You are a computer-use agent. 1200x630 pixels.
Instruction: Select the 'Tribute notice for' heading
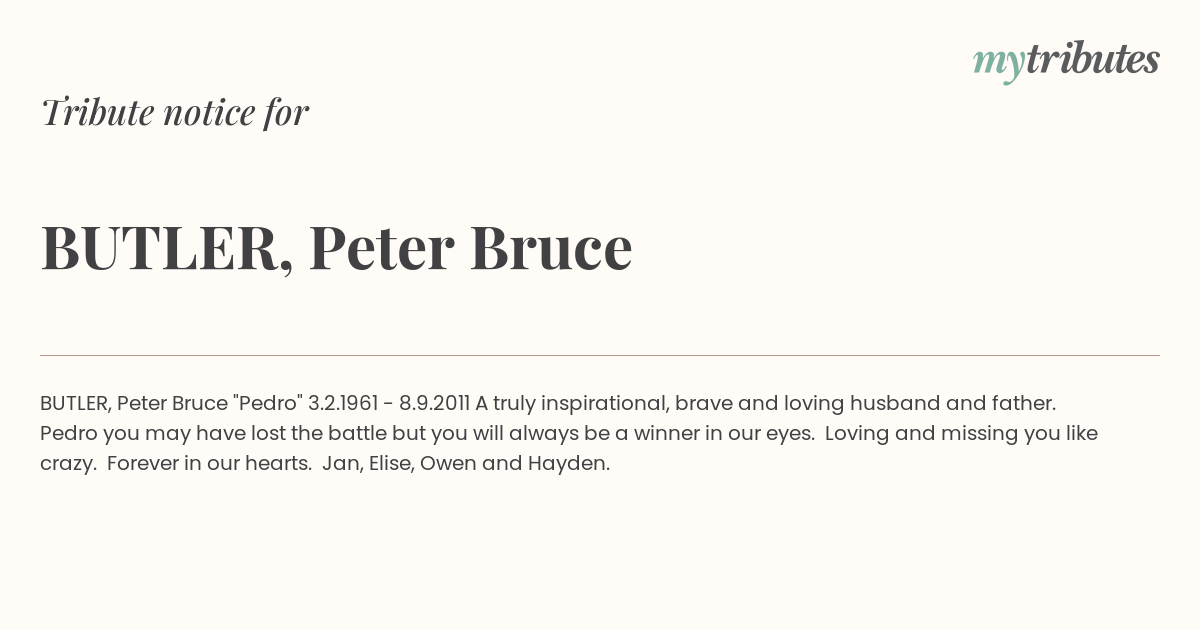(174, 112)
